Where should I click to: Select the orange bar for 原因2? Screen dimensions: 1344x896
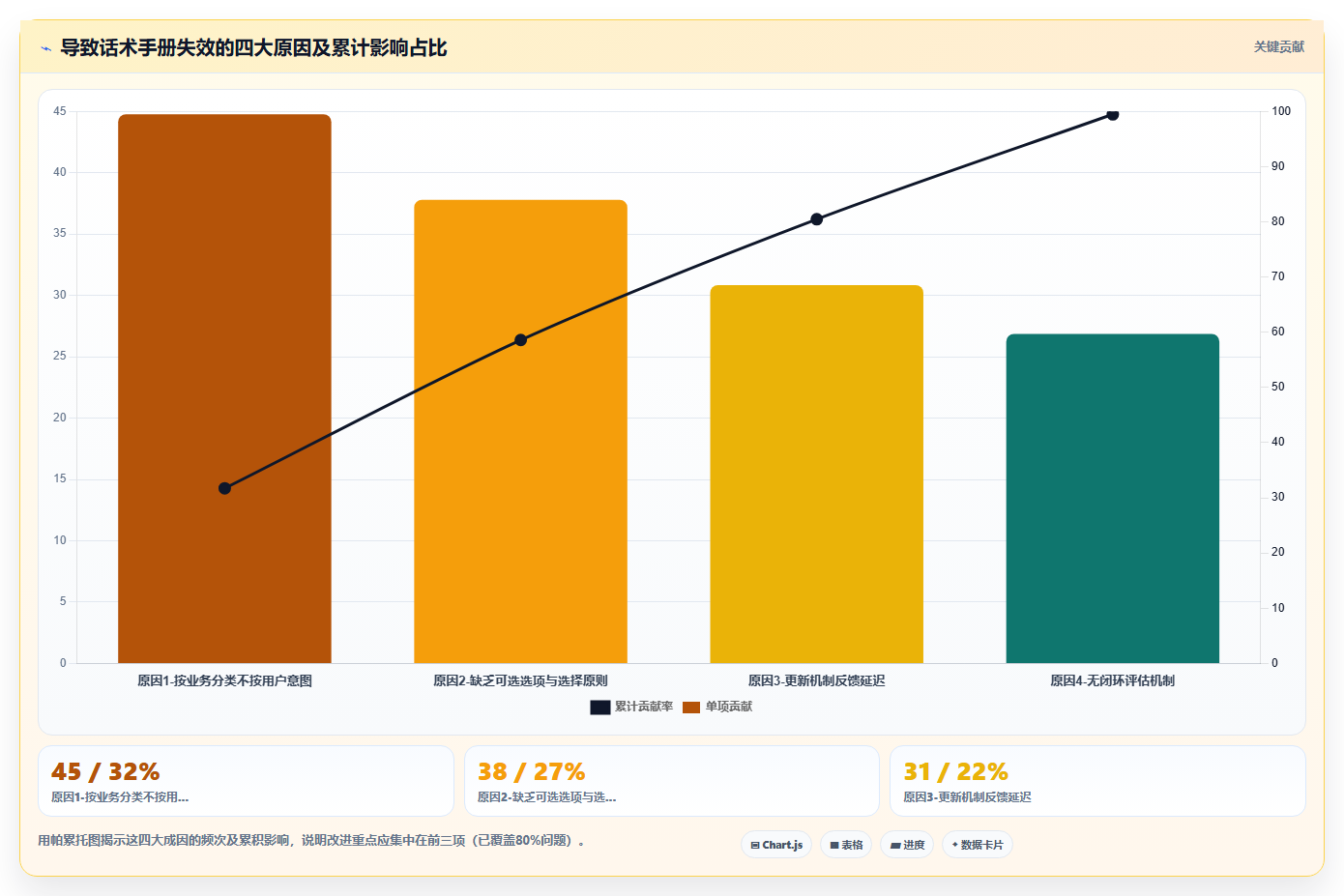pos(520,431)
